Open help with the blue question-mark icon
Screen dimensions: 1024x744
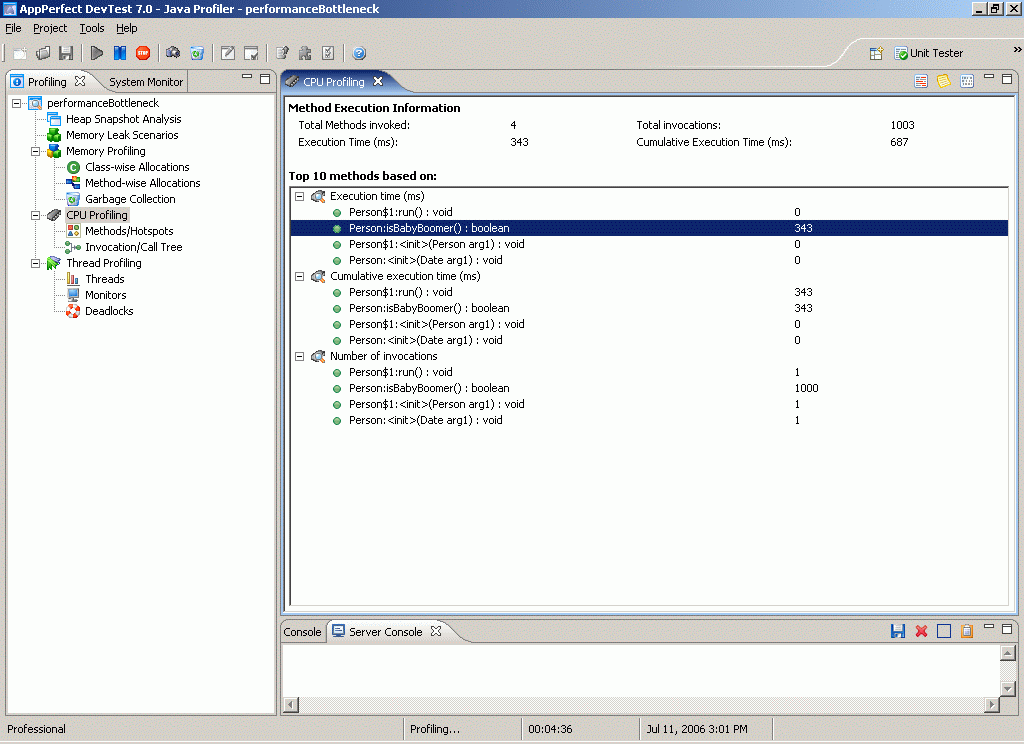point(359,54)
